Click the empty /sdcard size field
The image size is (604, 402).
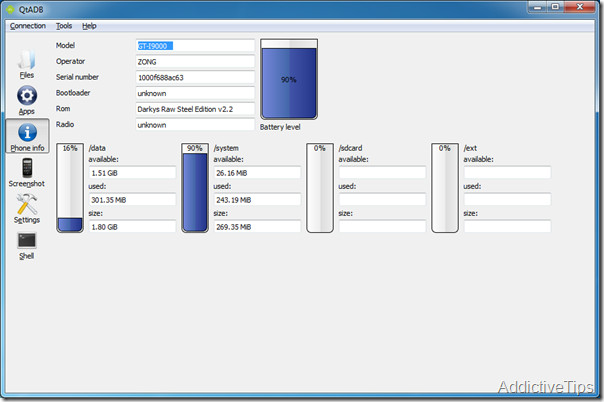pyautogui.click(x=382, y=227)
